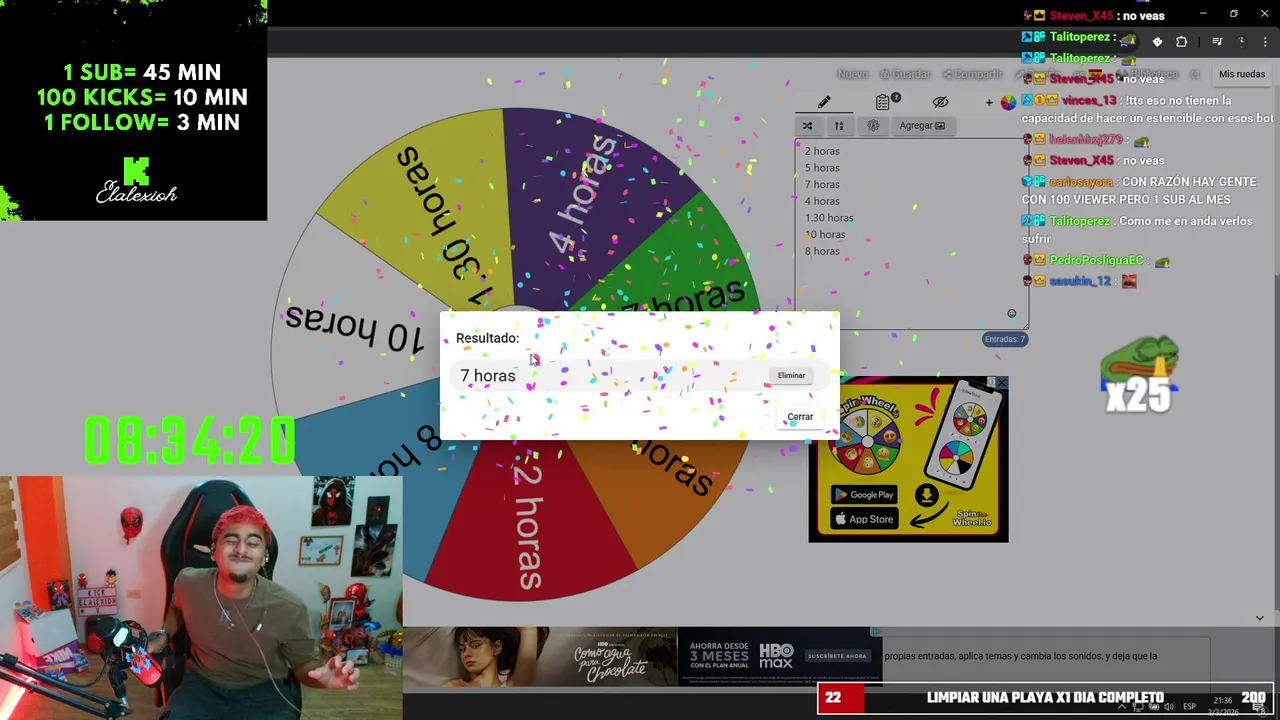Select the '7 horas' entry in list
This screenshot has width=1280, height=720.
point(822,184)
